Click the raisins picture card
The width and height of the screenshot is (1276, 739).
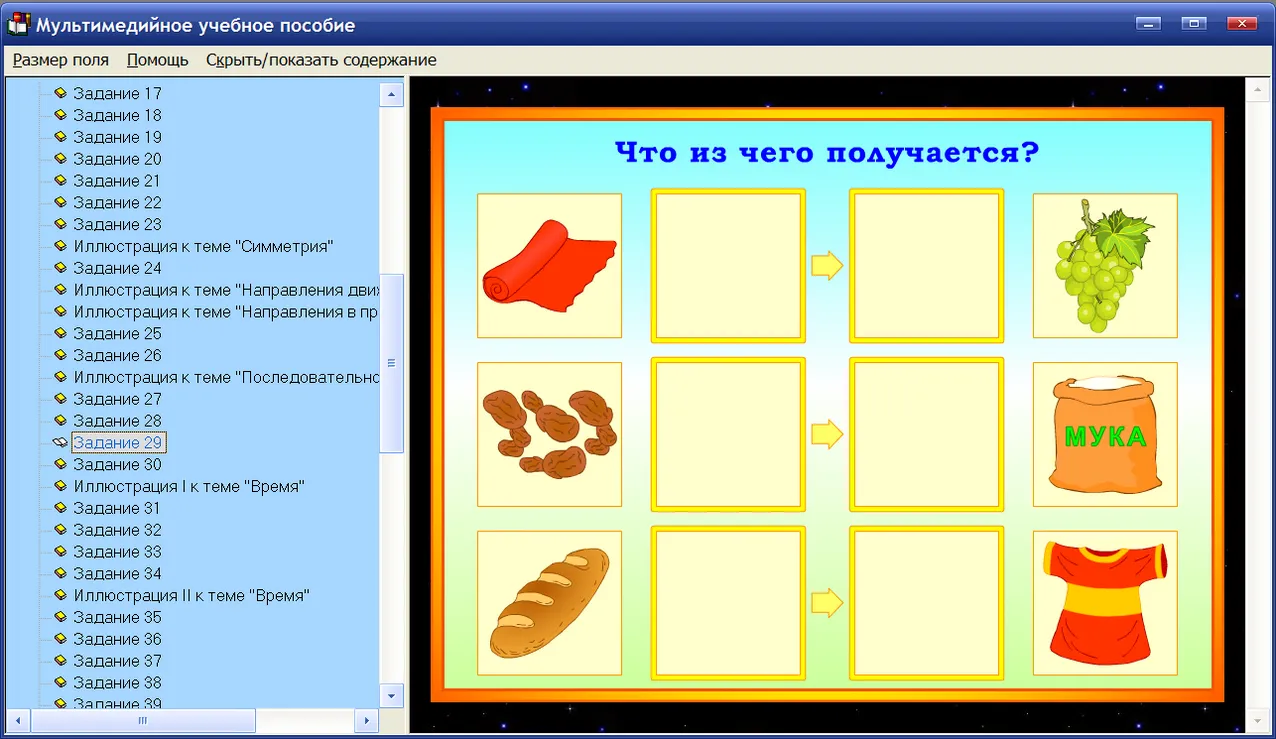tap(549, 434)
